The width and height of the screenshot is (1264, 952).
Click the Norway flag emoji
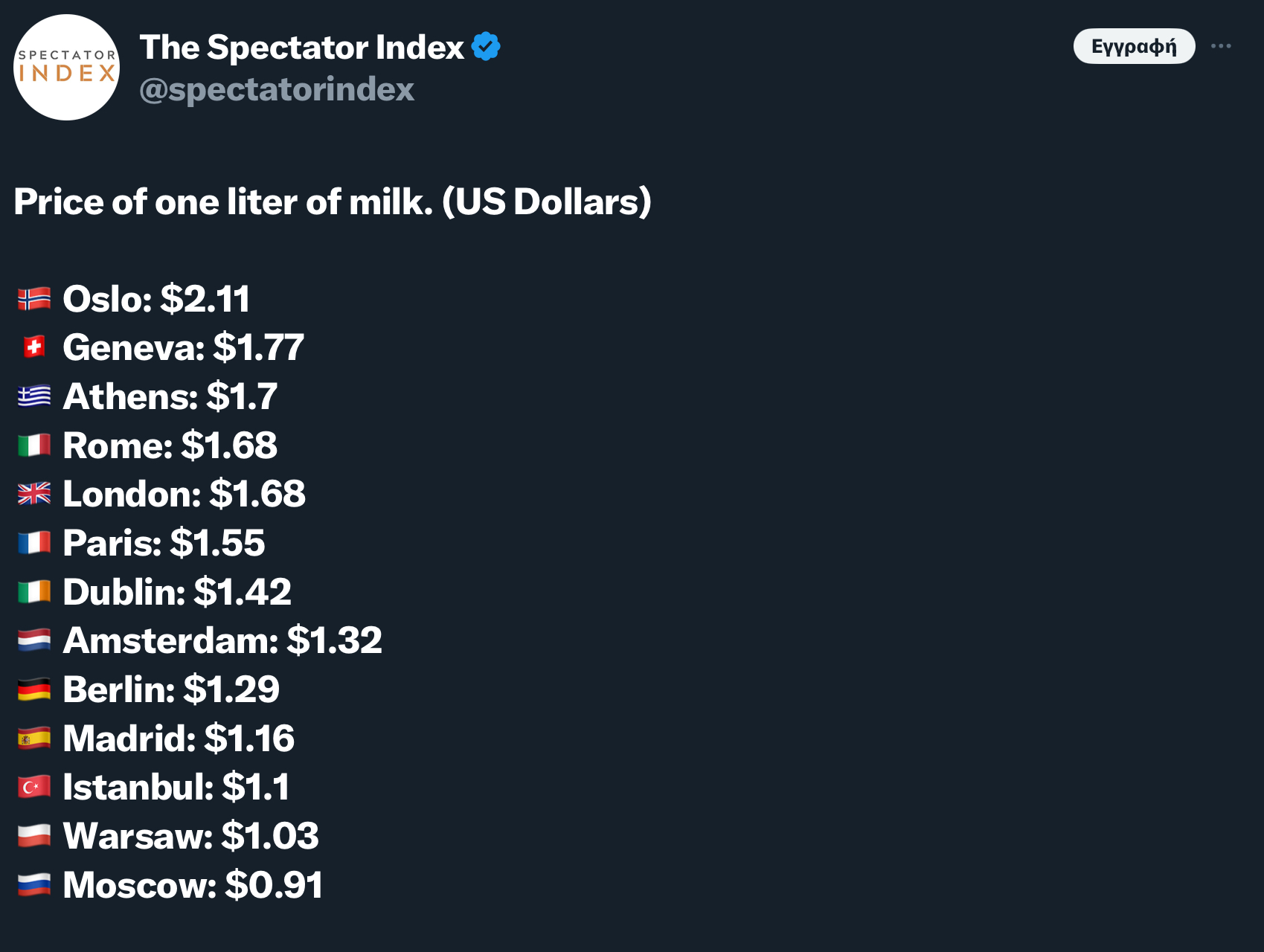34,299
